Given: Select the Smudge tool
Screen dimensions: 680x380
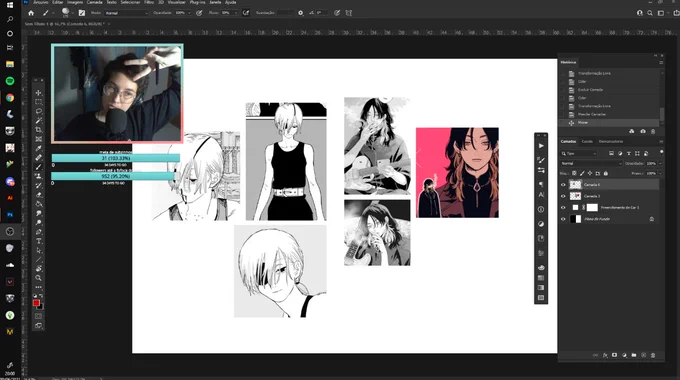Looking at the screenshot, I should pos(39,213).
